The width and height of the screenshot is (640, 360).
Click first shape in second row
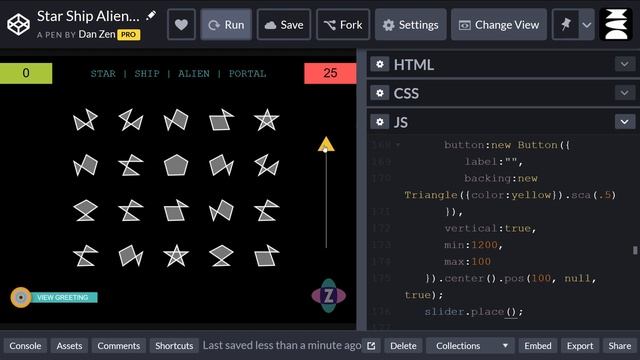click(x=85, y=165)
